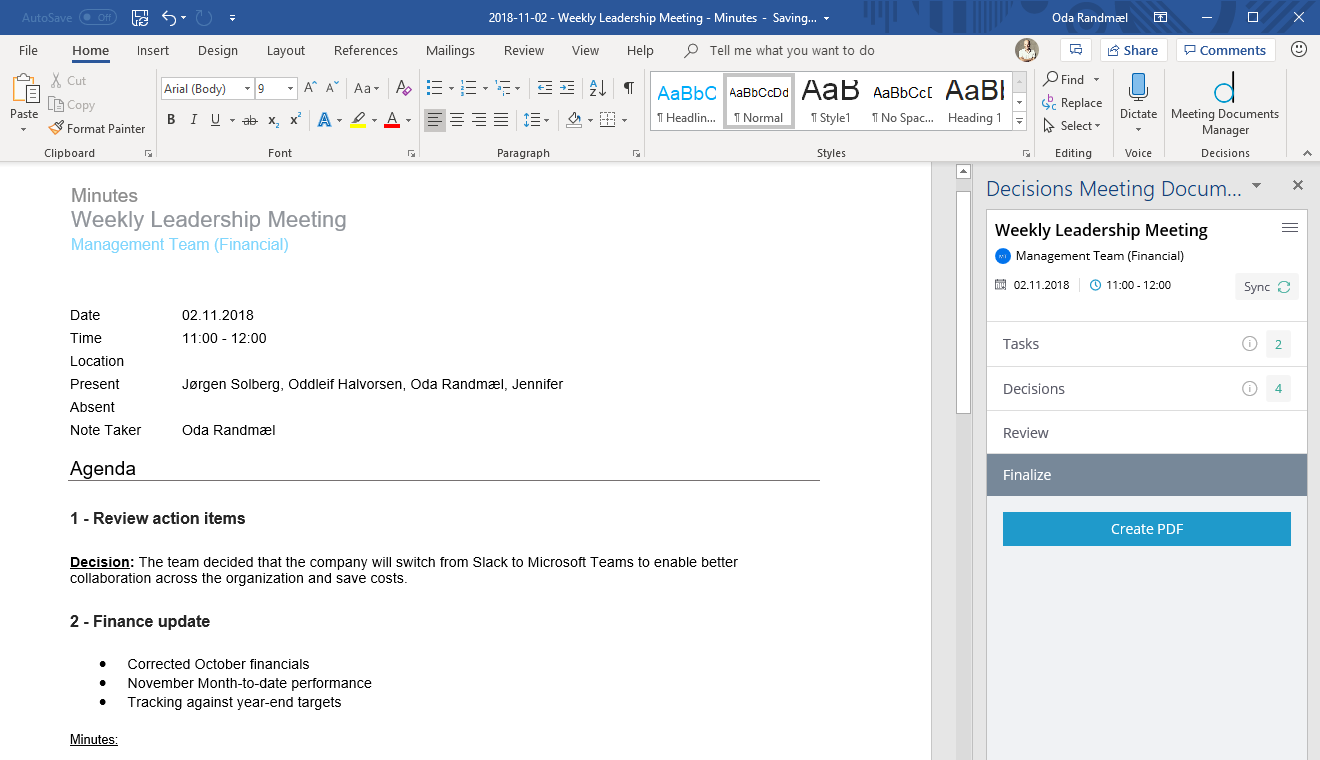Image resolution: width=1320 pixels, height=760 pixels.
Task: Expand the Line Spacing options
Action: [544, 119]
